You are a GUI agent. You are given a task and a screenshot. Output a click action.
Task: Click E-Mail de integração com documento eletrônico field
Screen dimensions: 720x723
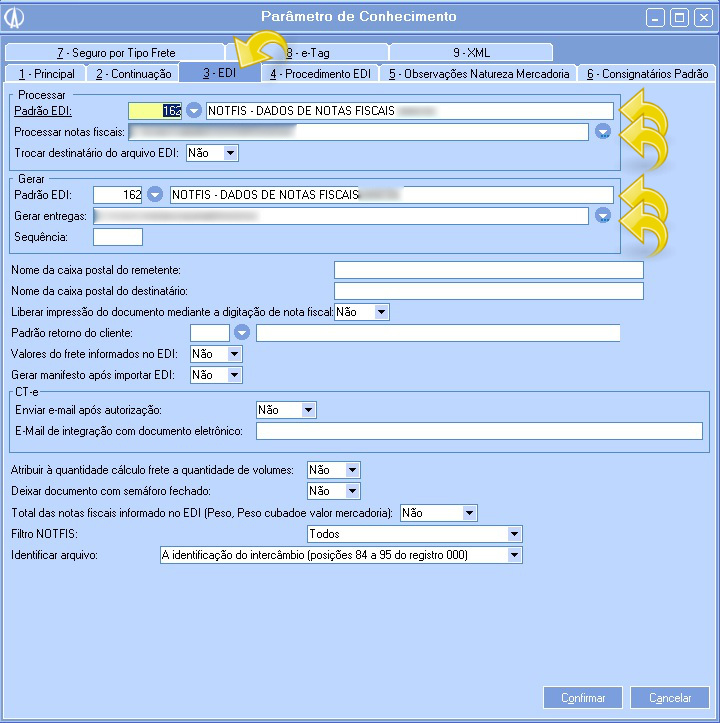click(479, 431)
